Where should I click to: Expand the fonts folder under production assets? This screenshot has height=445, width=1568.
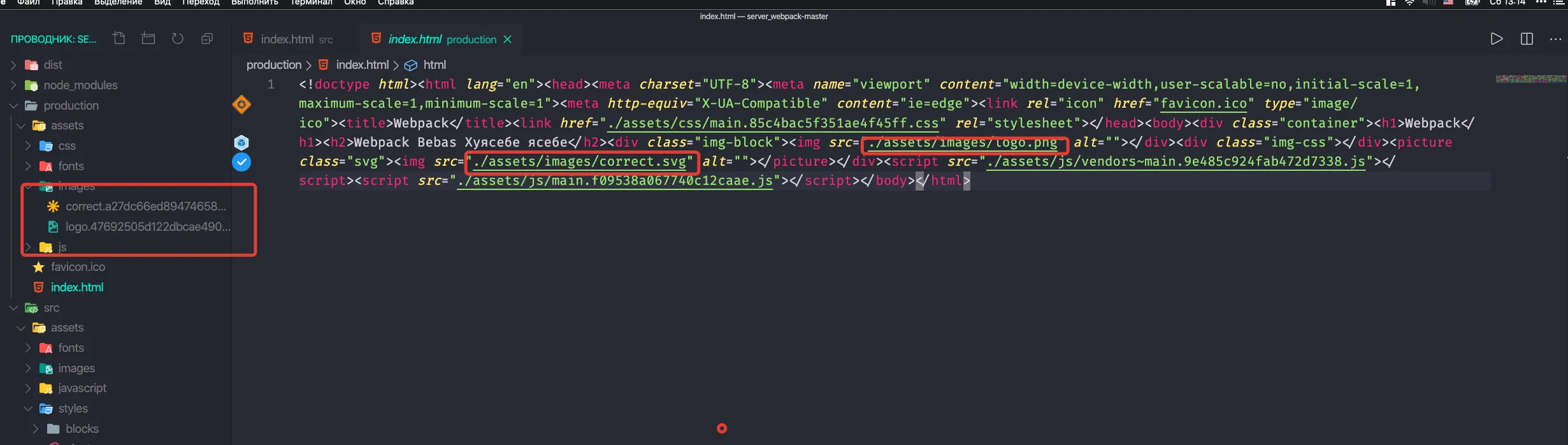27,166
